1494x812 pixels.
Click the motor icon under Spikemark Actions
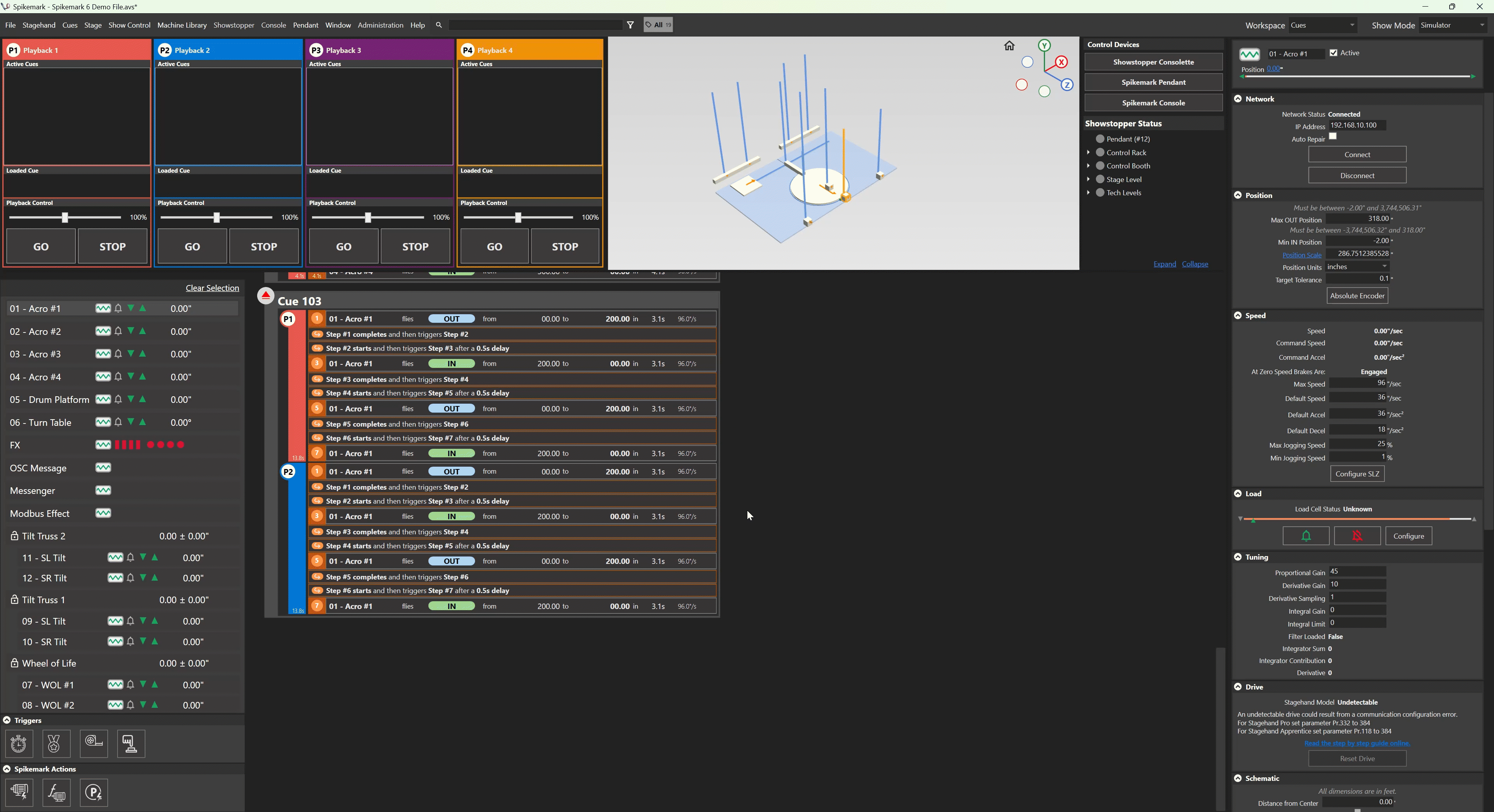point(19,793)
